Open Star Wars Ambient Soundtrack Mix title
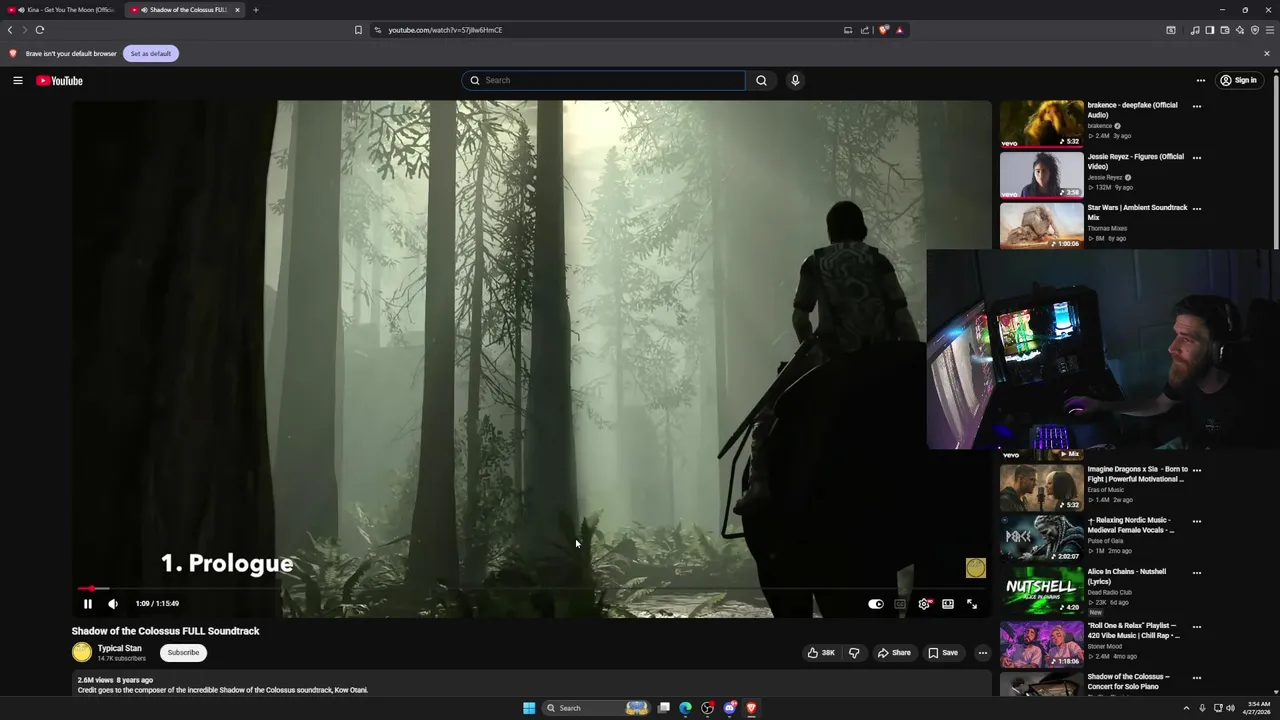The image size is (1280, 720). 1137,212
